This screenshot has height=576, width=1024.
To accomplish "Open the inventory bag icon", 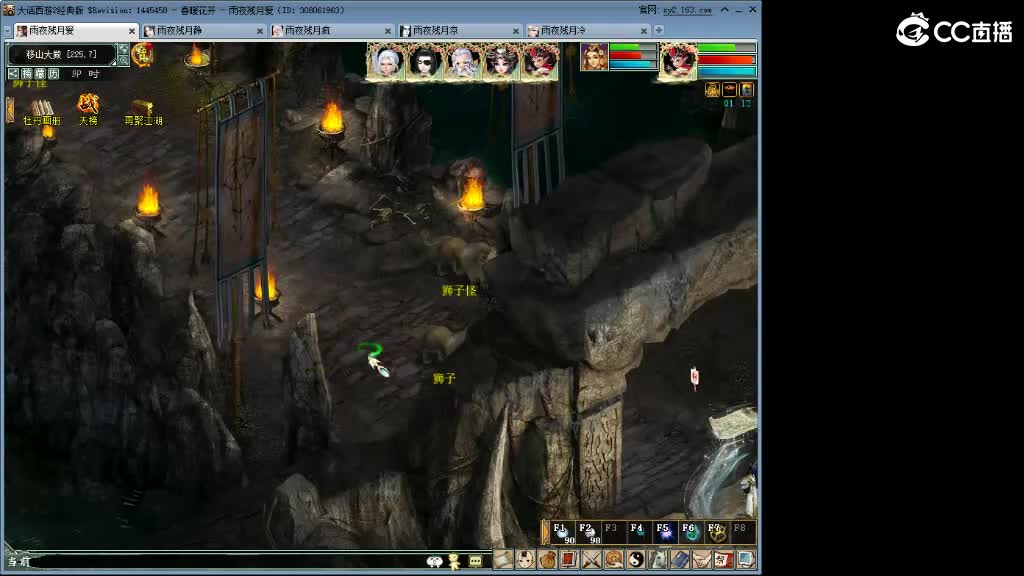I will (547, 560).
